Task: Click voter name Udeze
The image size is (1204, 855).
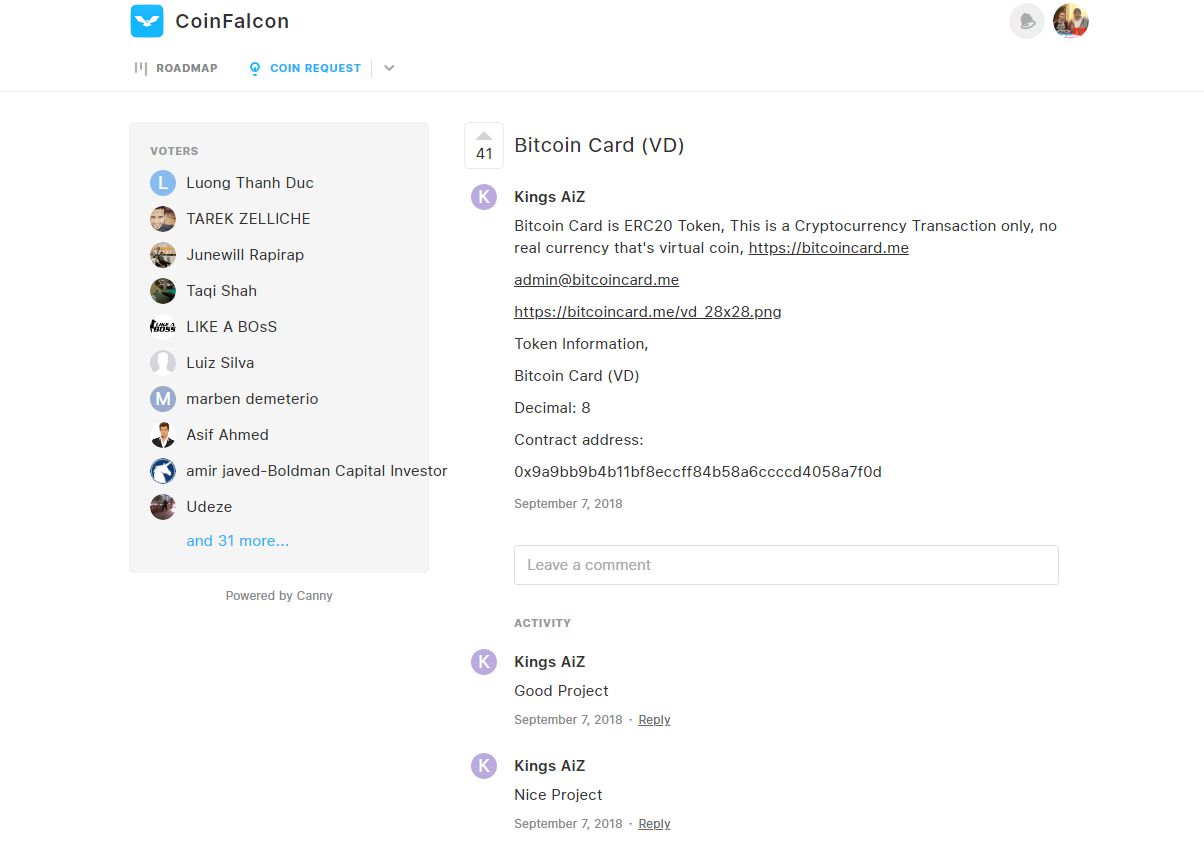Action: (209, 507)
